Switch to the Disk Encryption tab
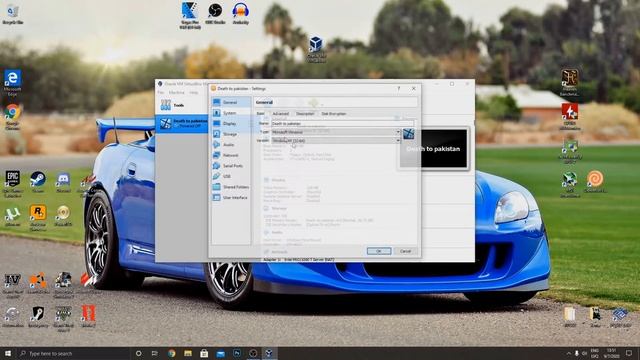The width and height of the screenshot is (640, 360). (x=333, y=113)
